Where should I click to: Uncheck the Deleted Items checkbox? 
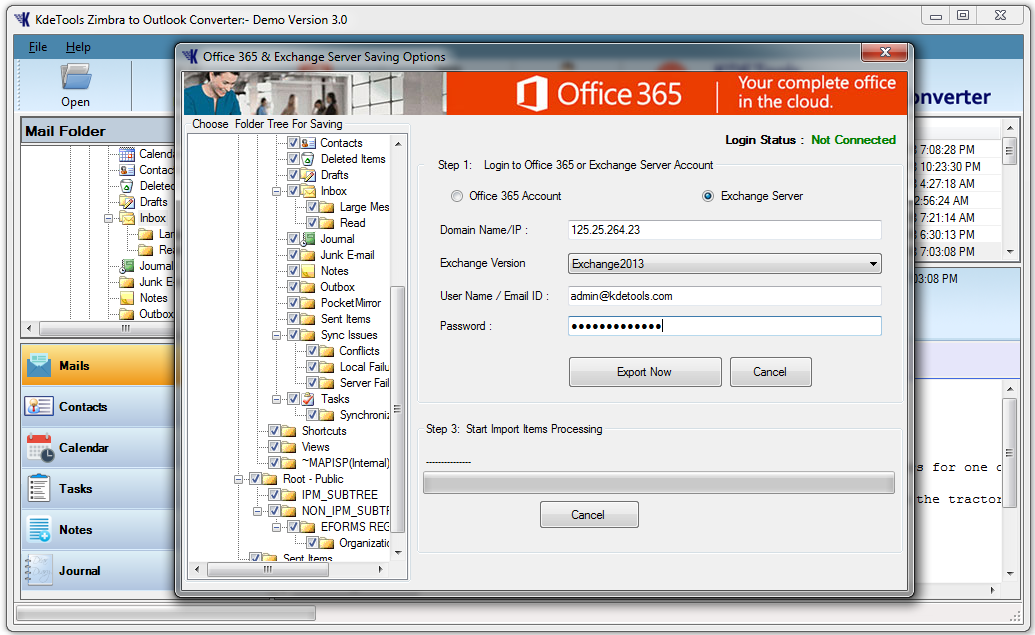(294, 159)
